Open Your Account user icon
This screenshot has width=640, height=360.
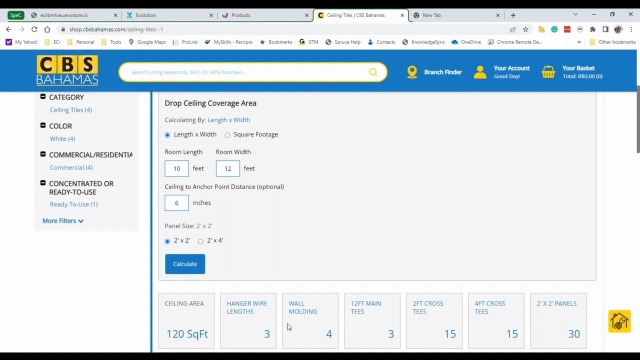pyautogui.click(x=480, y=72)
